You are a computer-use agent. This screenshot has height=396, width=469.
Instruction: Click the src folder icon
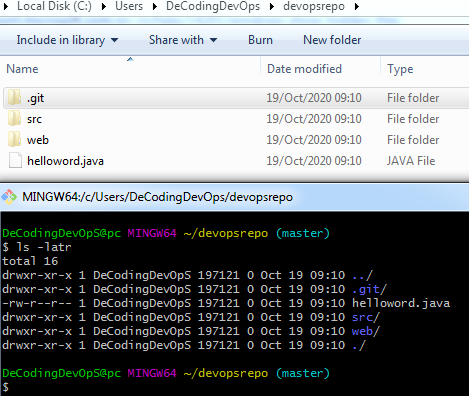[x=14, y=118]
